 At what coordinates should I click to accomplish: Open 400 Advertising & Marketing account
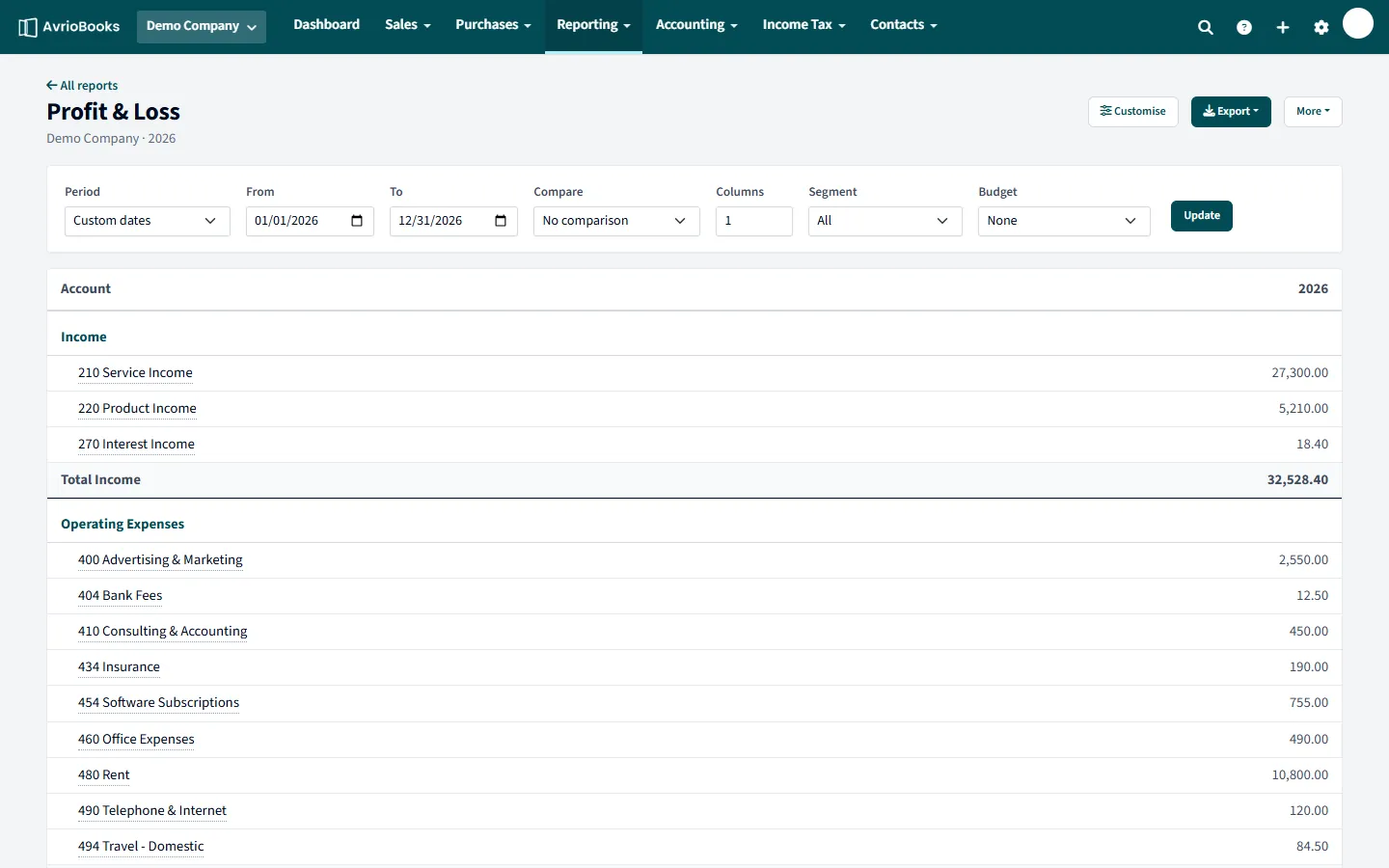[x=160, y=560]
